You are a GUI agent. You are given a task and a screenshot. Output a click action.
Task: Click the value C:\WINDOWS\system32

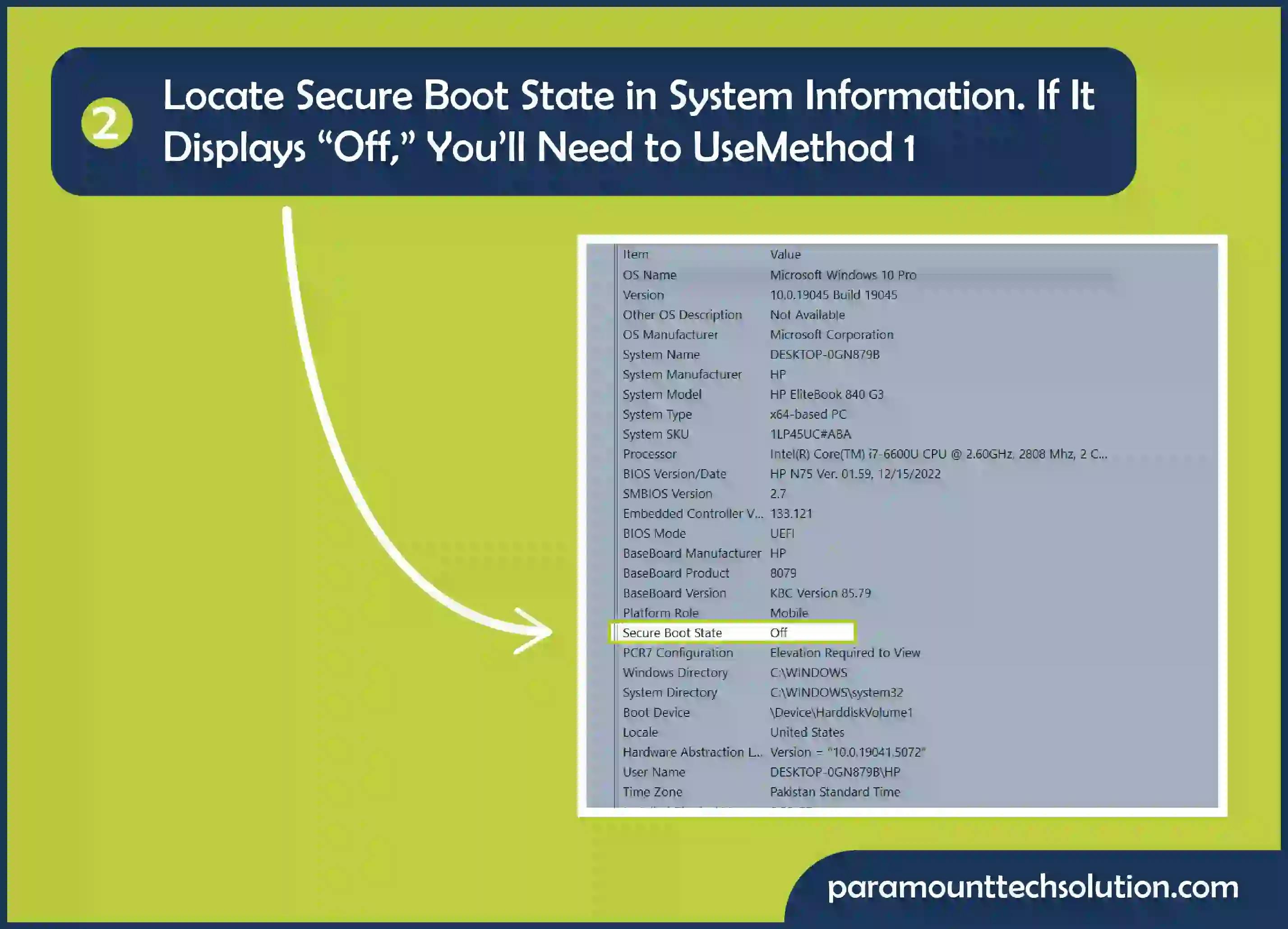836,692
